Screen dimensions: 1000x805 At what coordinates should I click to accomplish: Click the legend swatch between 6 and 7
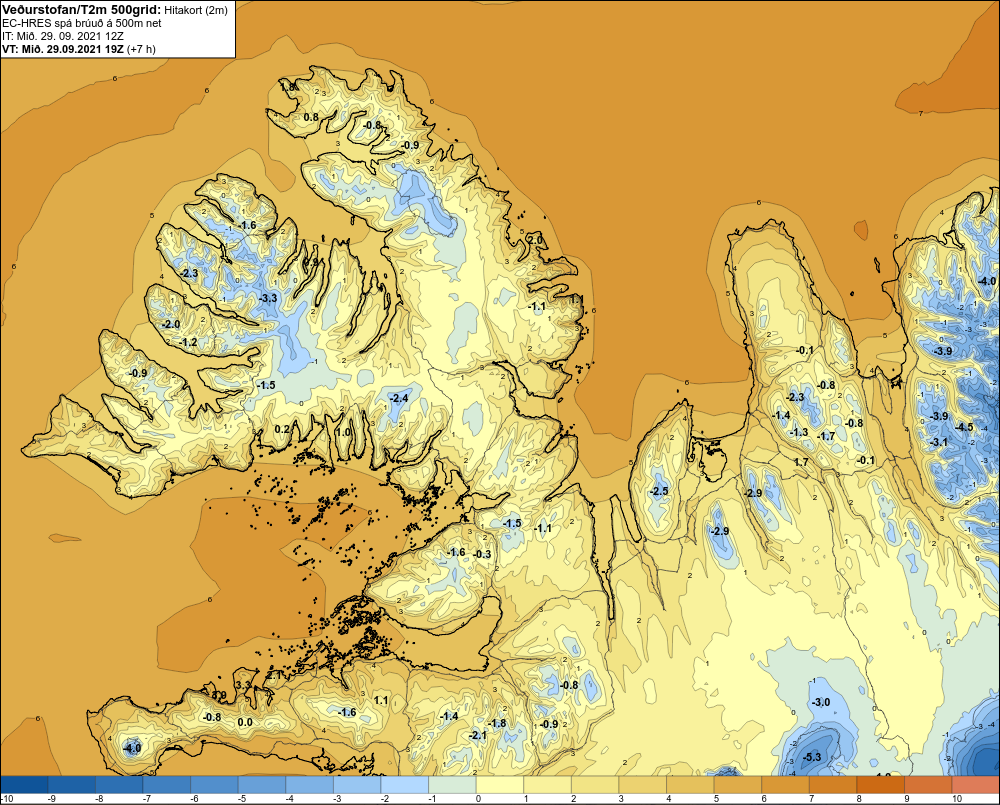point(785,784)
